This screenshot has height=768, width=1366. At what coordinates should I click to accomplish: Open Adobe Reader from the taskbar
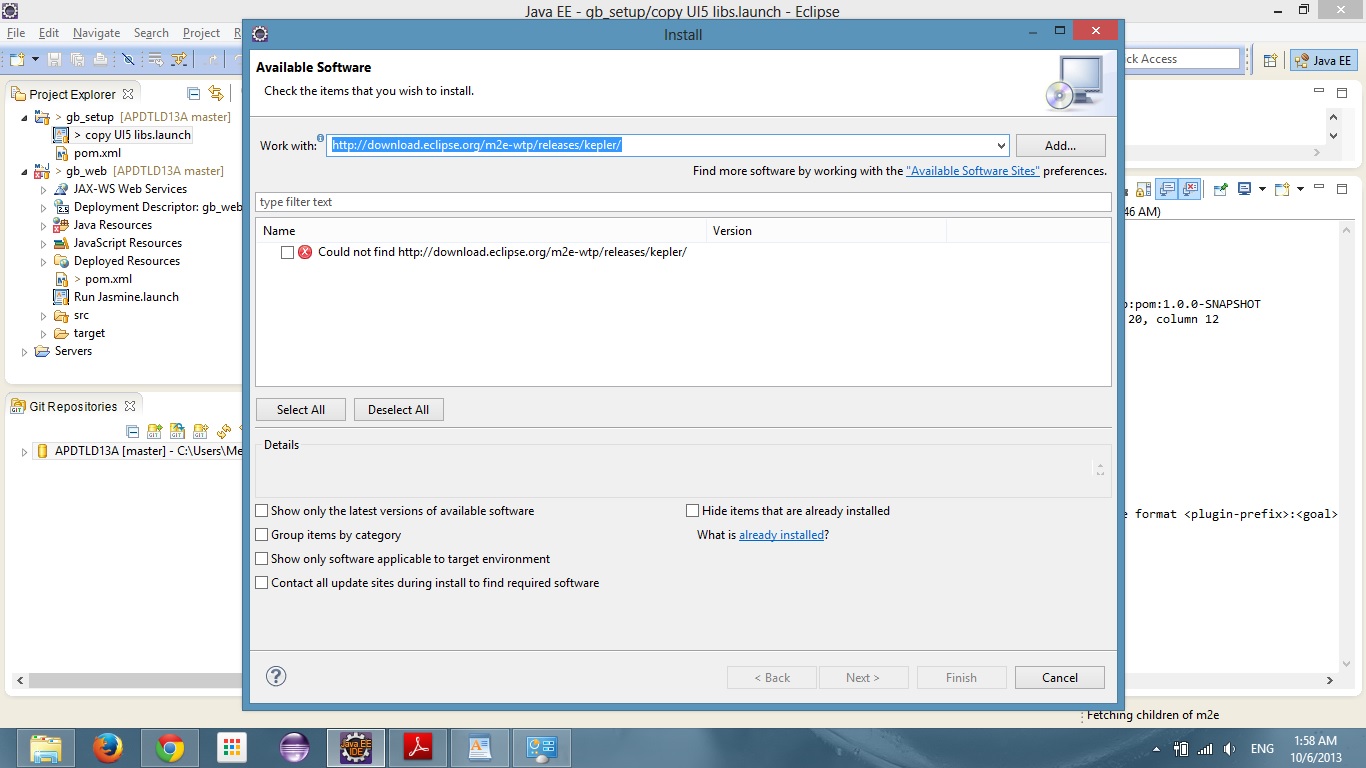click(417, 748)
